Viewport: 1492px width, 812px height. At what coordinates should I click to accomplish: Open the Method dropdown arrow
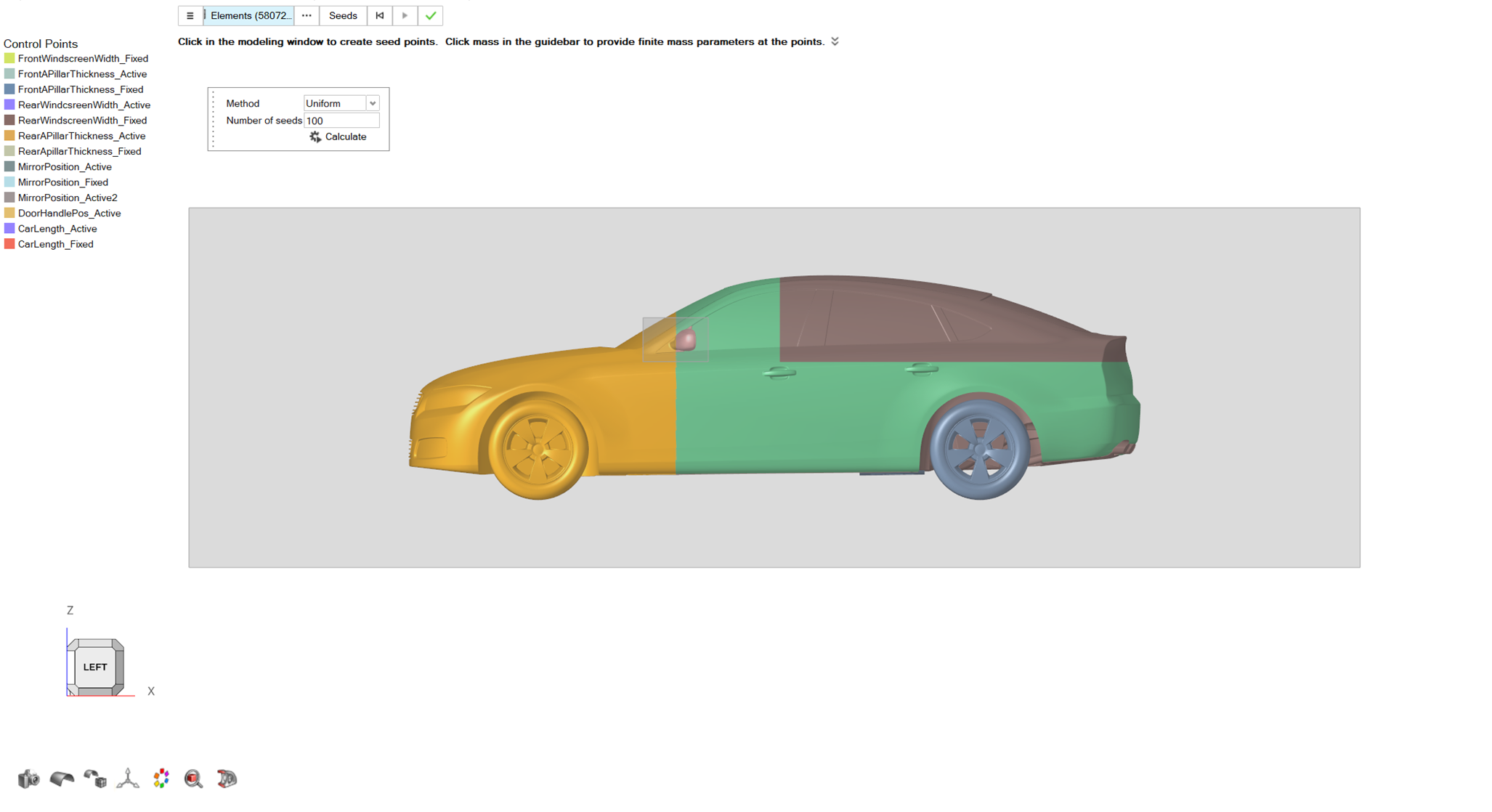click(373, 104)
